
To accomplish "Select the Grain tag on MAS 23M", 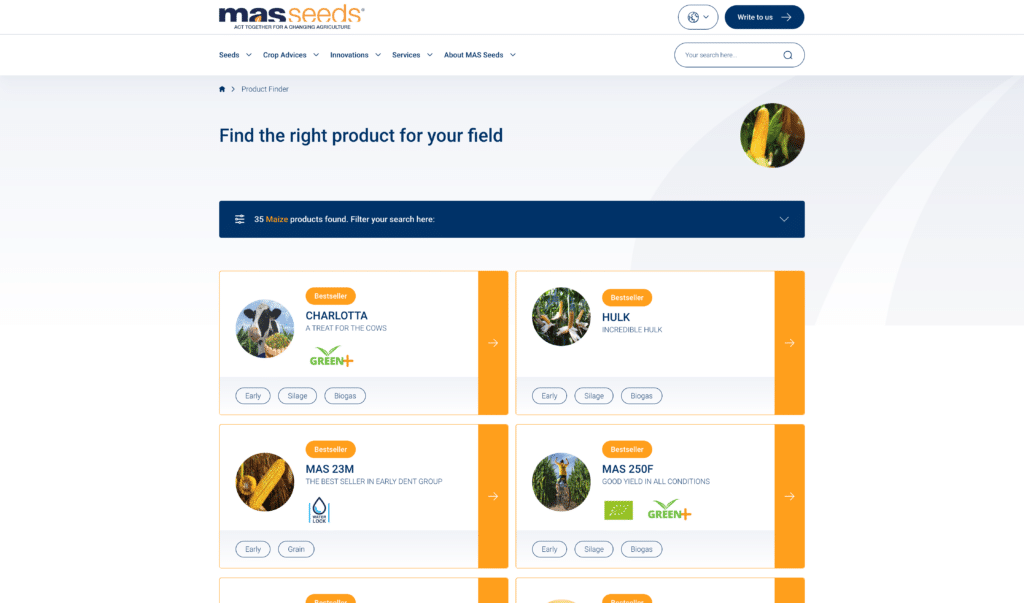I will [x=296, y=549].
